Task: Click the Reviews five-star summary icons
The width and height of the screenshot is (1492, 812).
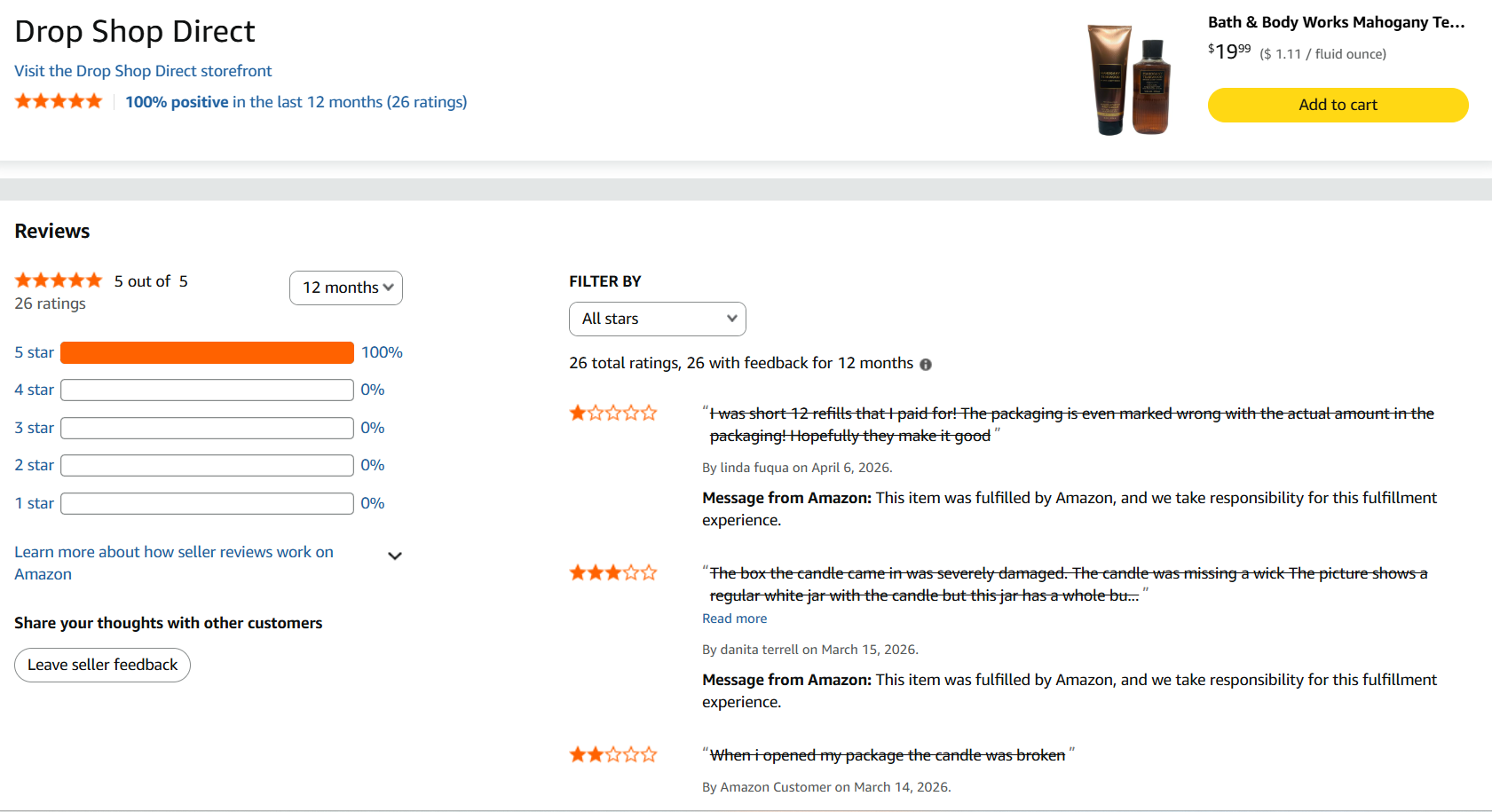Action: 59,280
